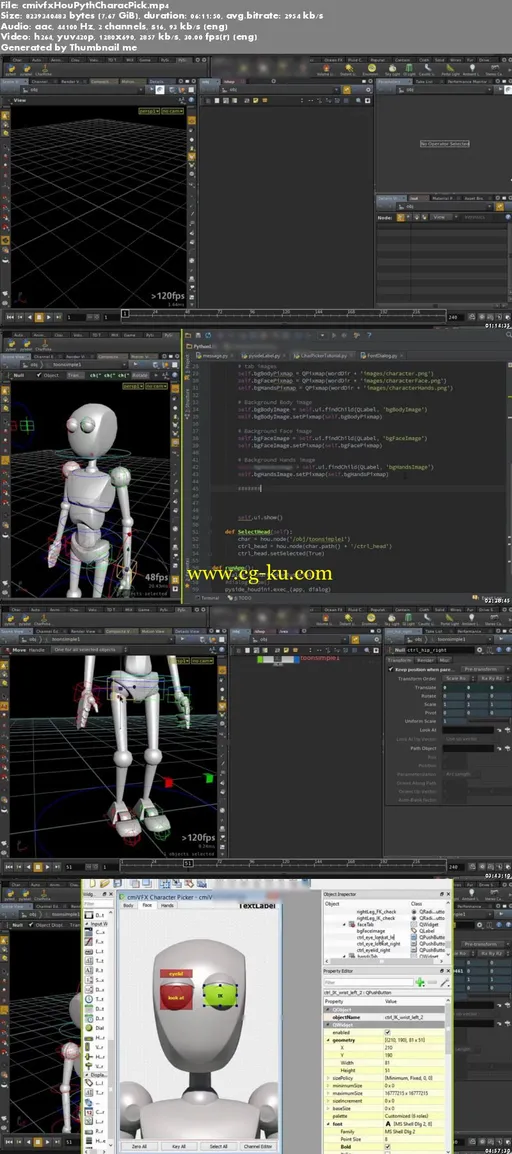Screen dimensions: 512x1154
Task: Click green IK button on robot face
Action: pyautogui.click(x=219, y=995)
